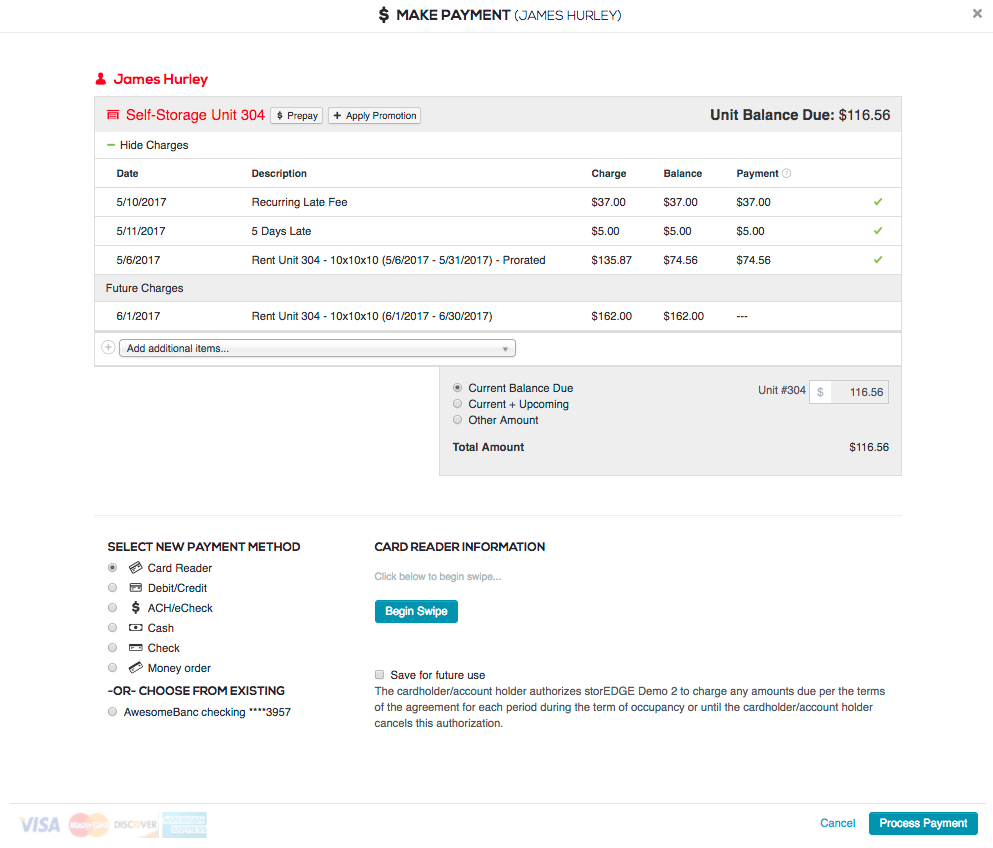The image size is (993, 848).
Task: Click the Debit/Credit card icon
Action: [135, 587]
